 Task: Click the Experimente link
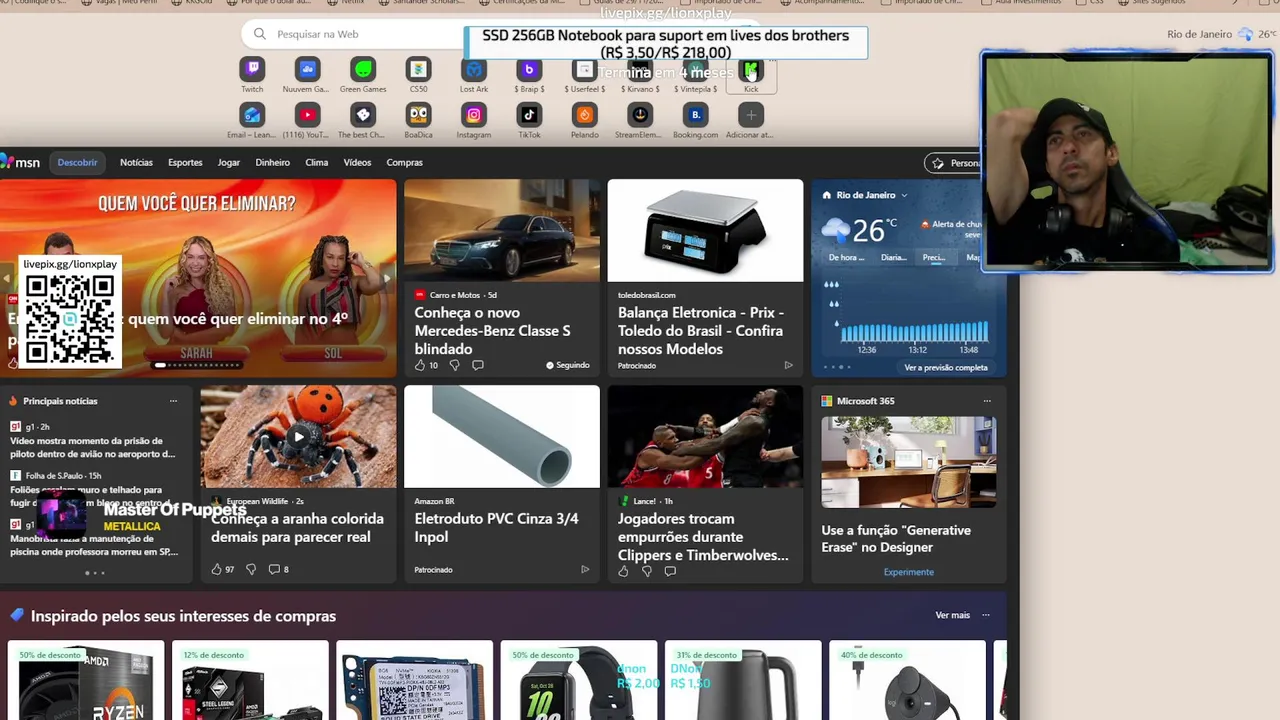(x=909, y=572)
